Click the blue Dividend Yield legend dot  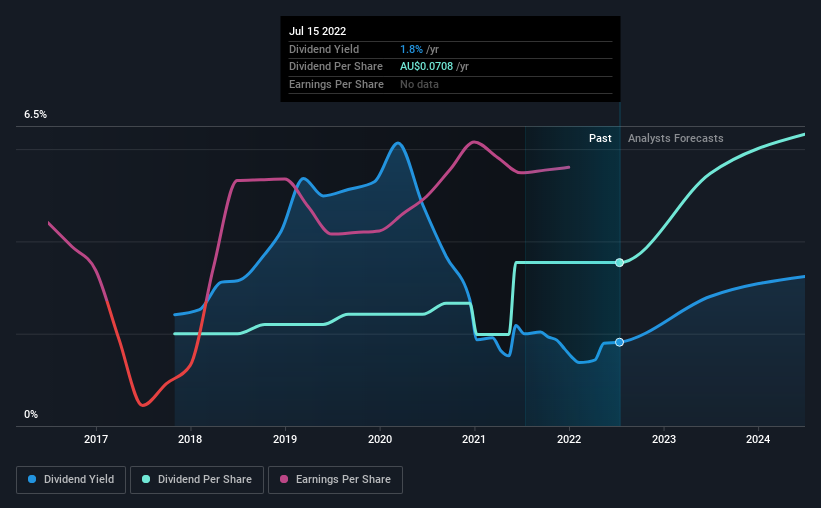pos(32,479)
